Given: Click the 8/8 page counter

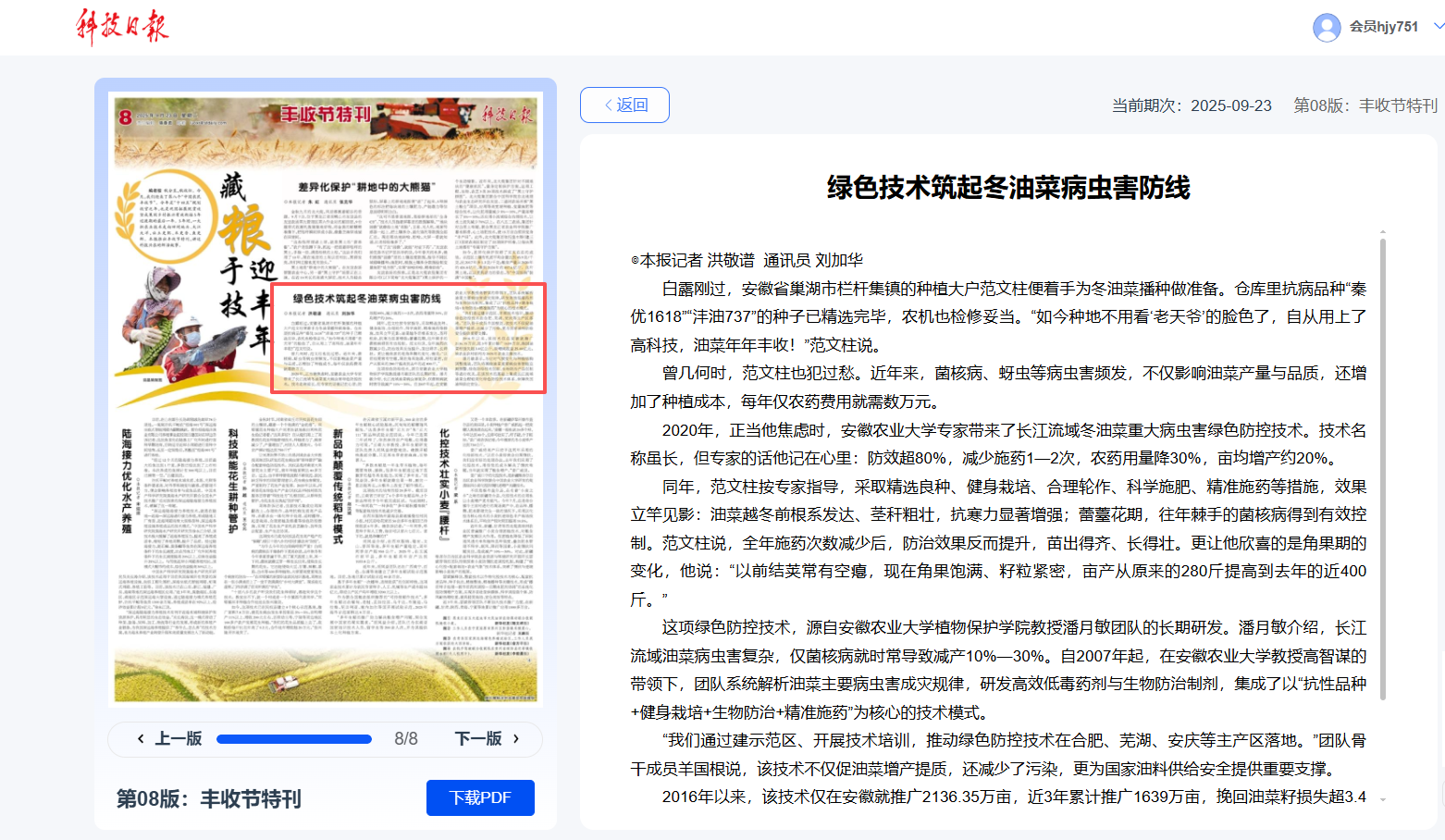Looking at the screenshot, I should (x=406, y=739).
